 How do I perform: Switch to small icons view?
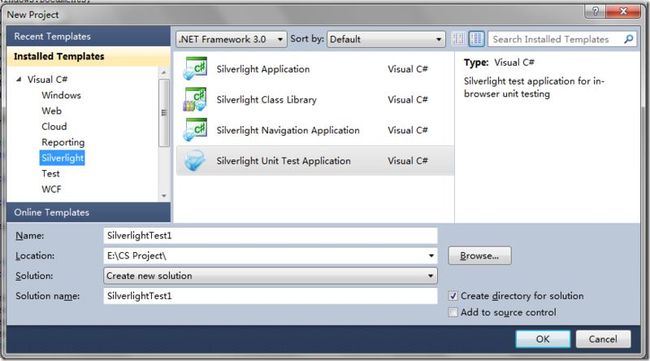459,39
